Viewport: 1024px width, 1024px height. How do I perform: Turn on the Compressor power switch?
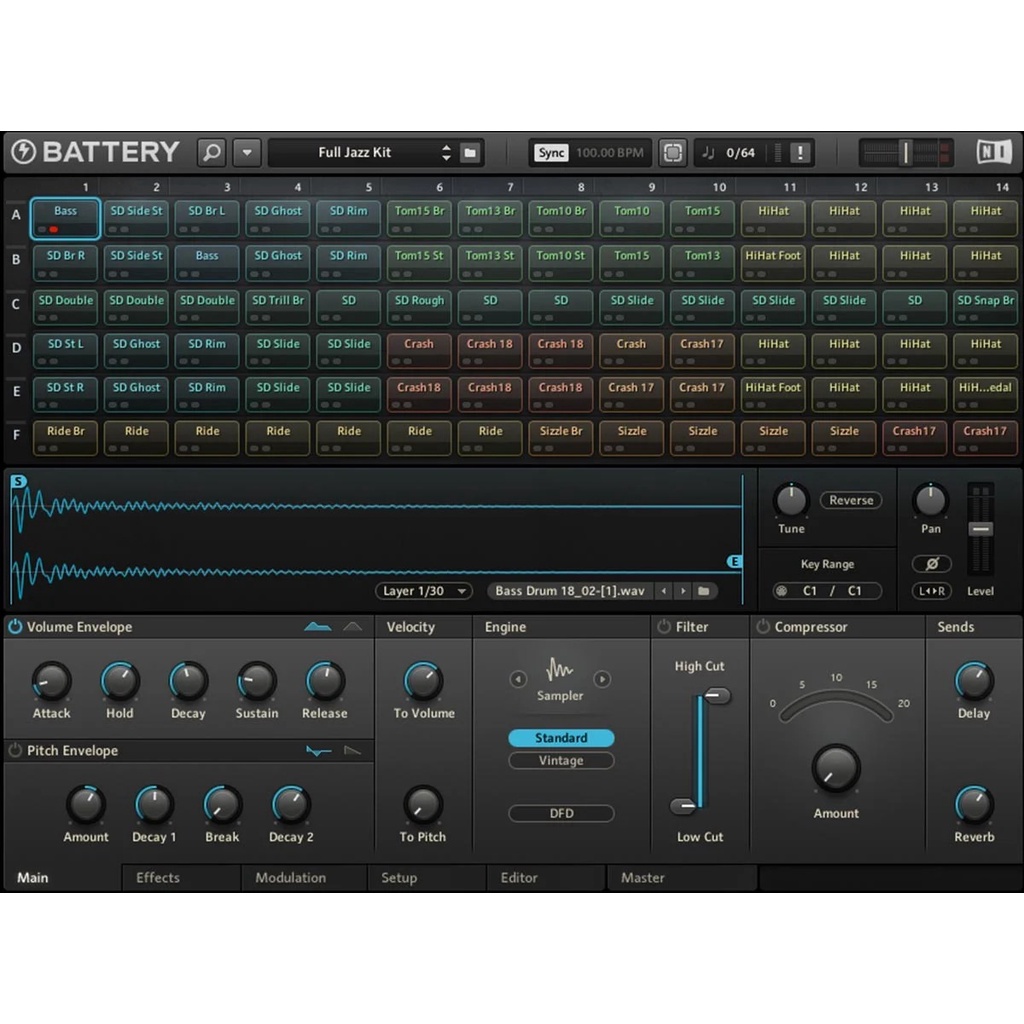click(x=763, y=627)
